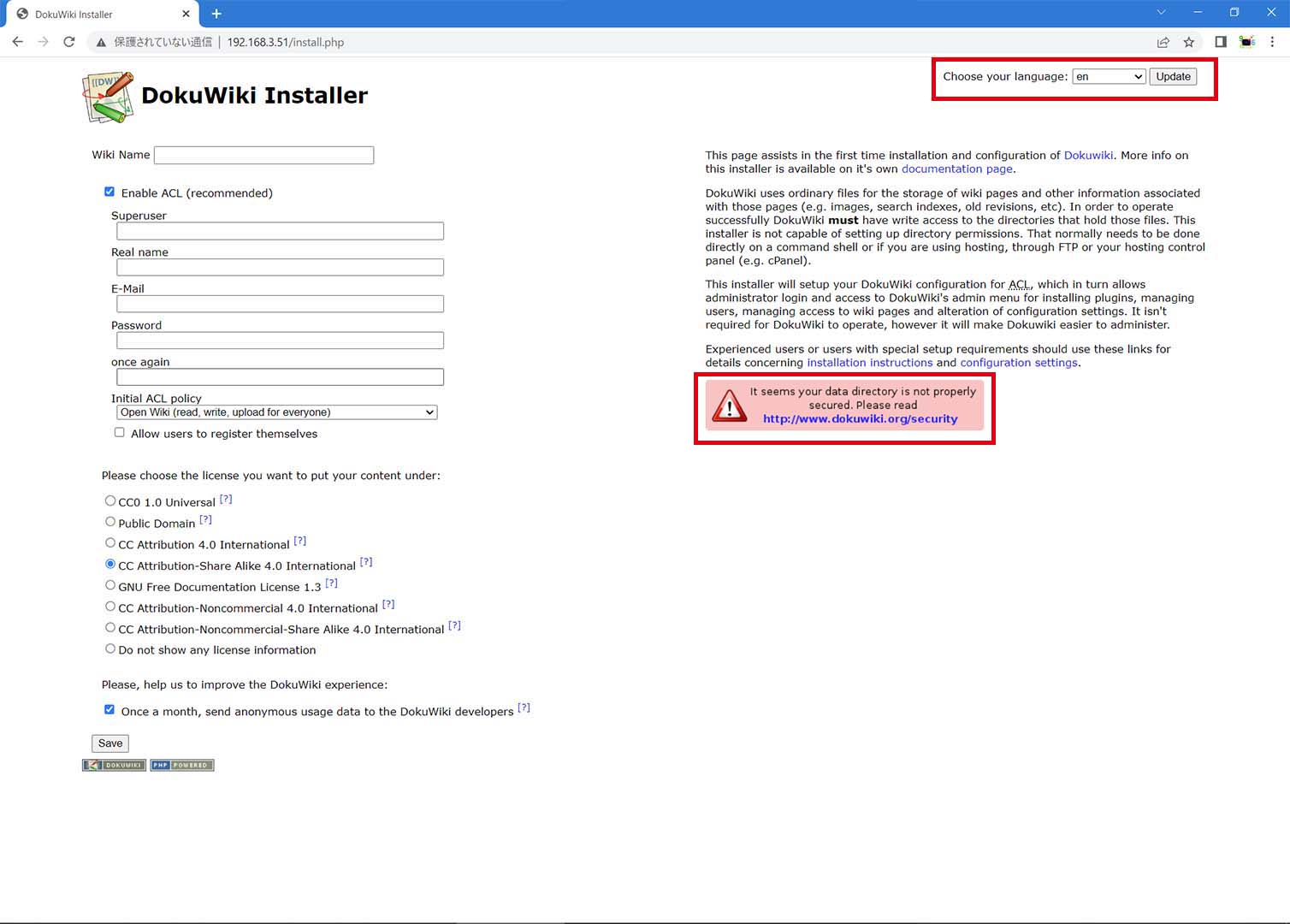Select CC Attribution-Noncommercial-Share Alike 4.0 radio
1290x924 pixels.
(110, 627)
